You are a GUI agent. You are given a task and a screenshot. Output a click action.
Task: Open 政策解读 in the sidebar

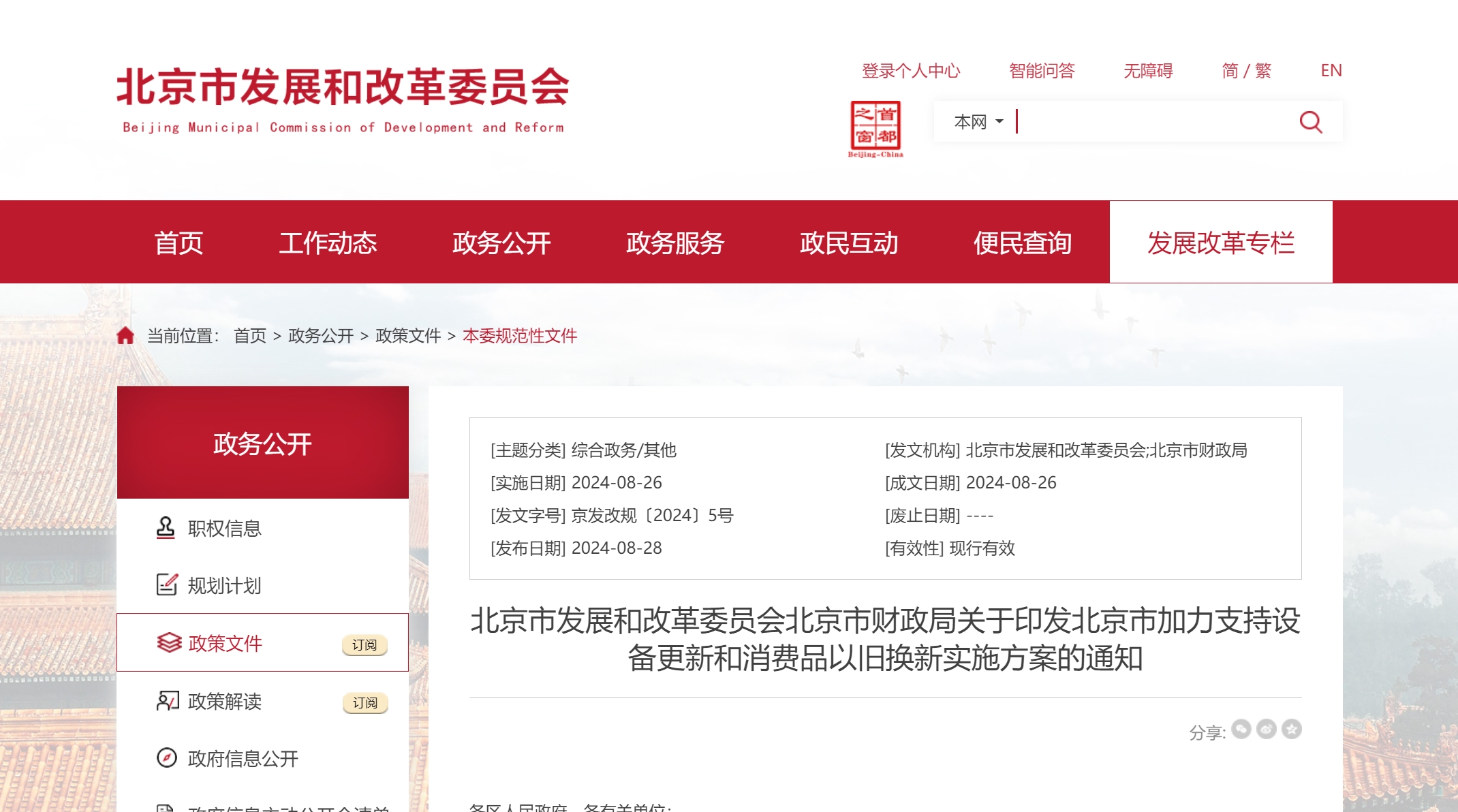click(225, 701)
